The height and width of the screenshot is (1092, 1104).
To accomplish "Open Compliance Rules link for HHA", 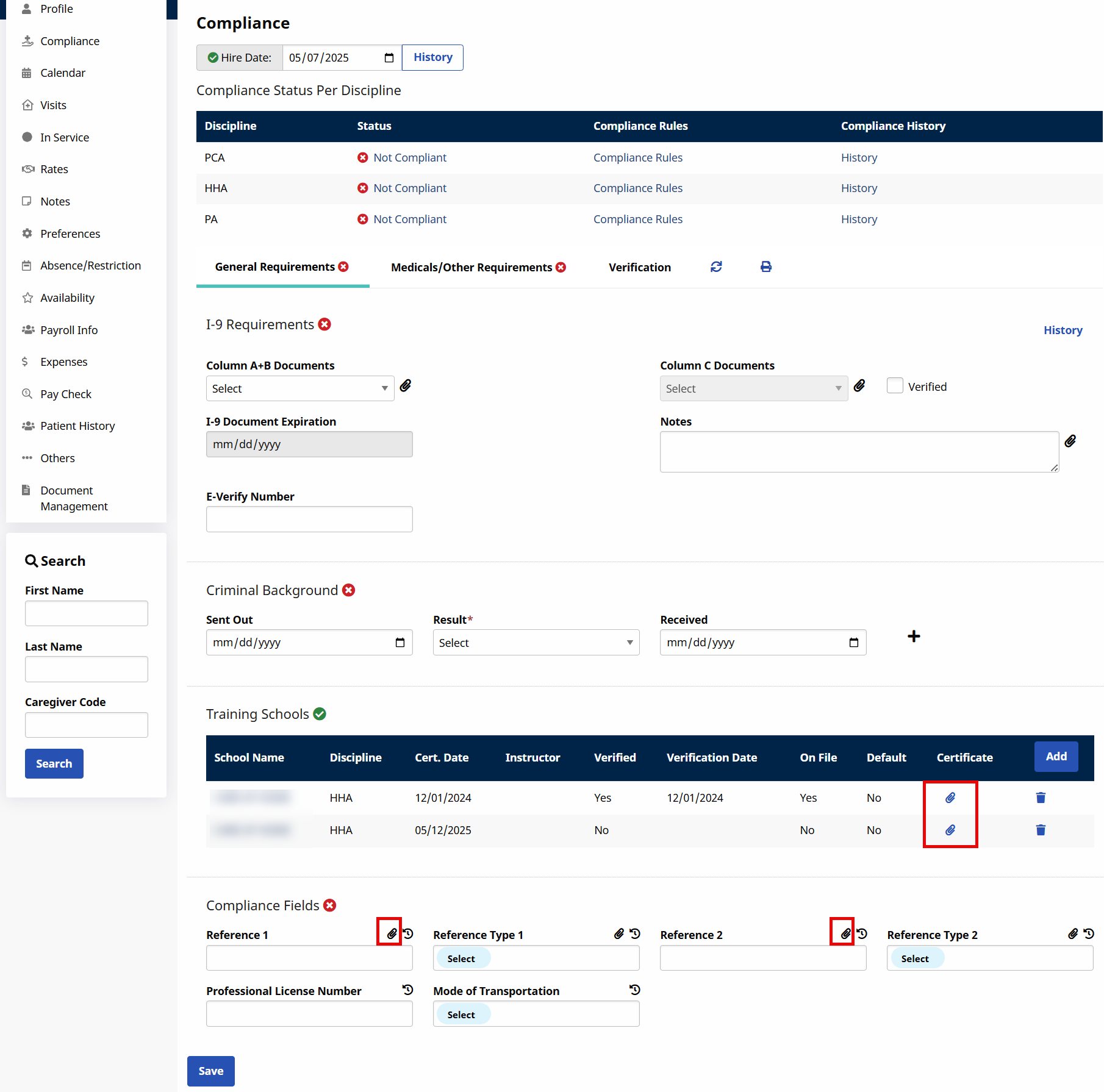I will coord(637,188).
